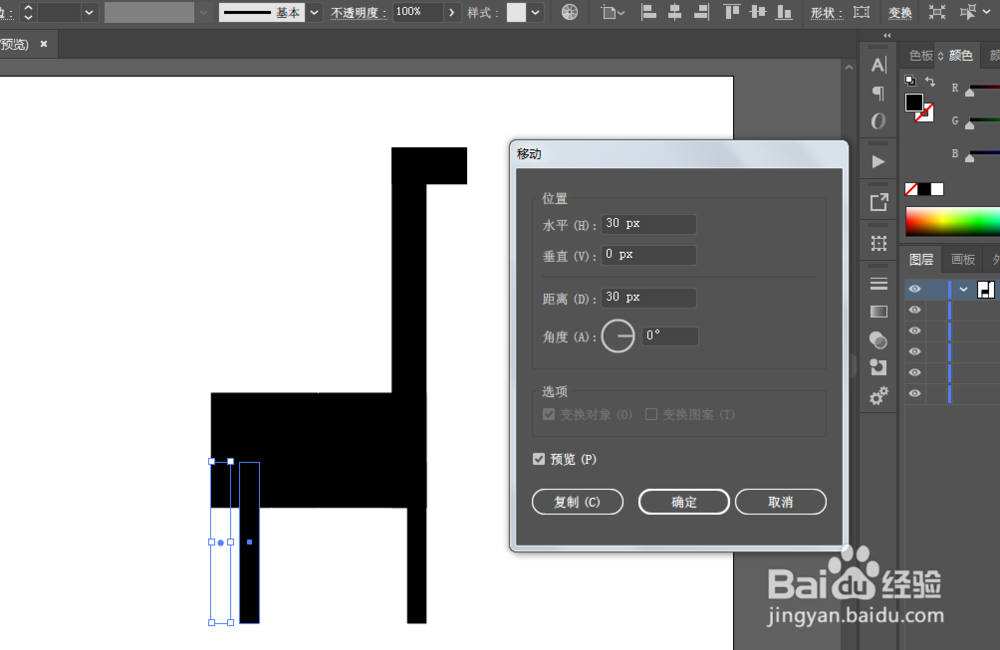Pick a color from the spectrum bar
The width and height of the screenshot is (1000, 650).
click(952, 222)
